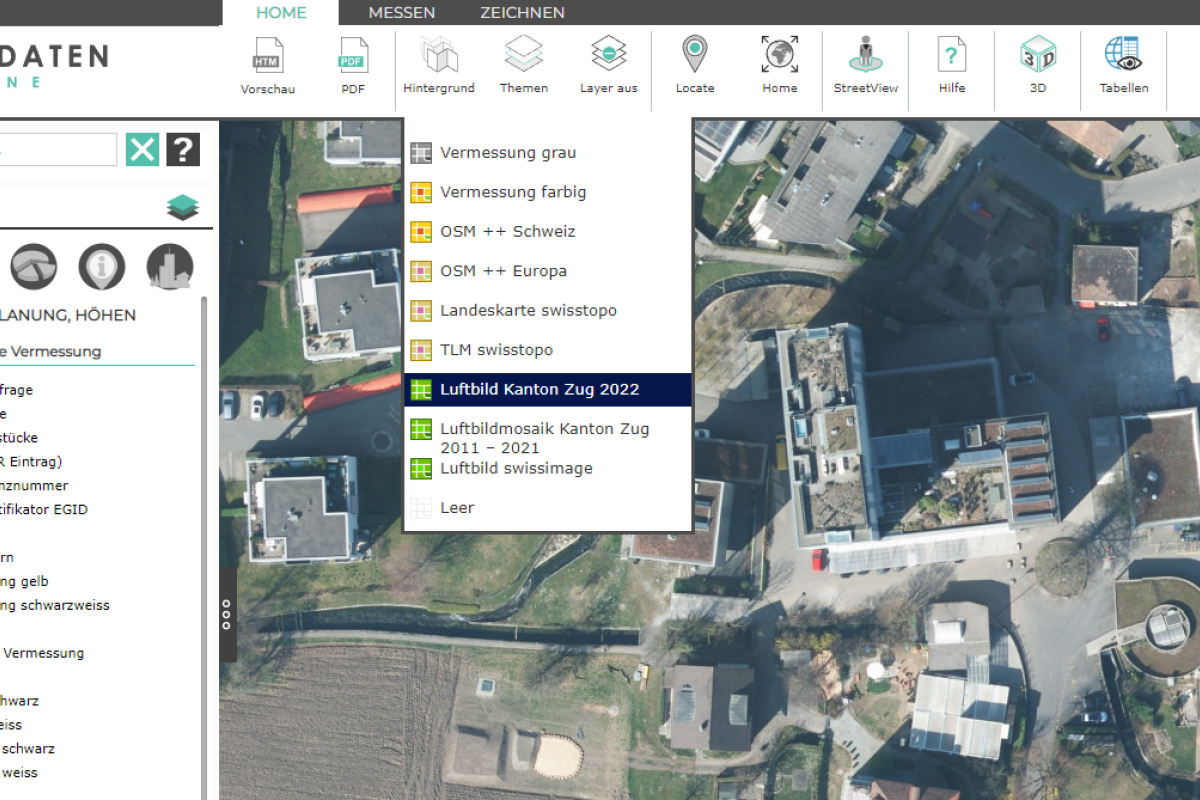Open the Tabellen tables tool

1123,65
